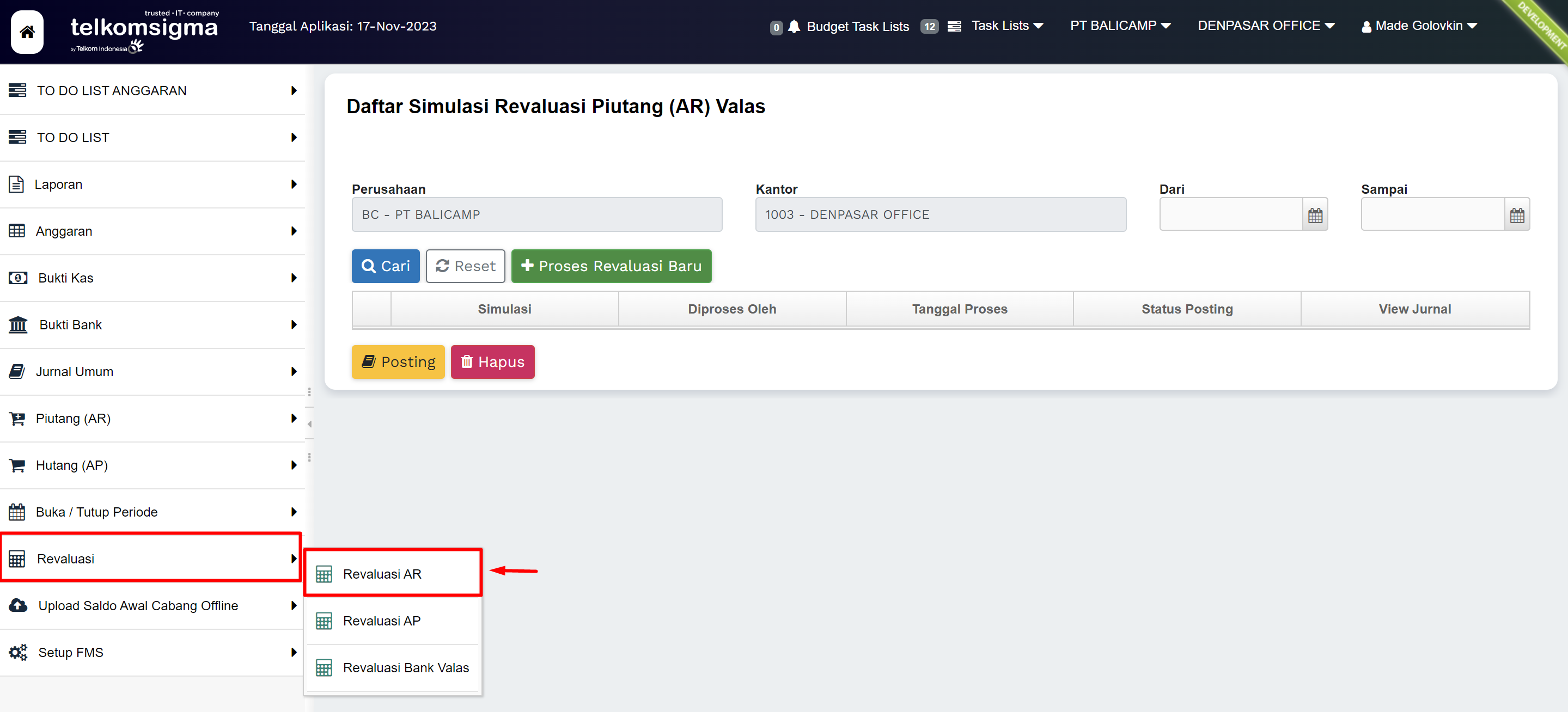1568x712 pixels.
Task: Click the Setup FMS gears icon
Action: tap(17, 652)
